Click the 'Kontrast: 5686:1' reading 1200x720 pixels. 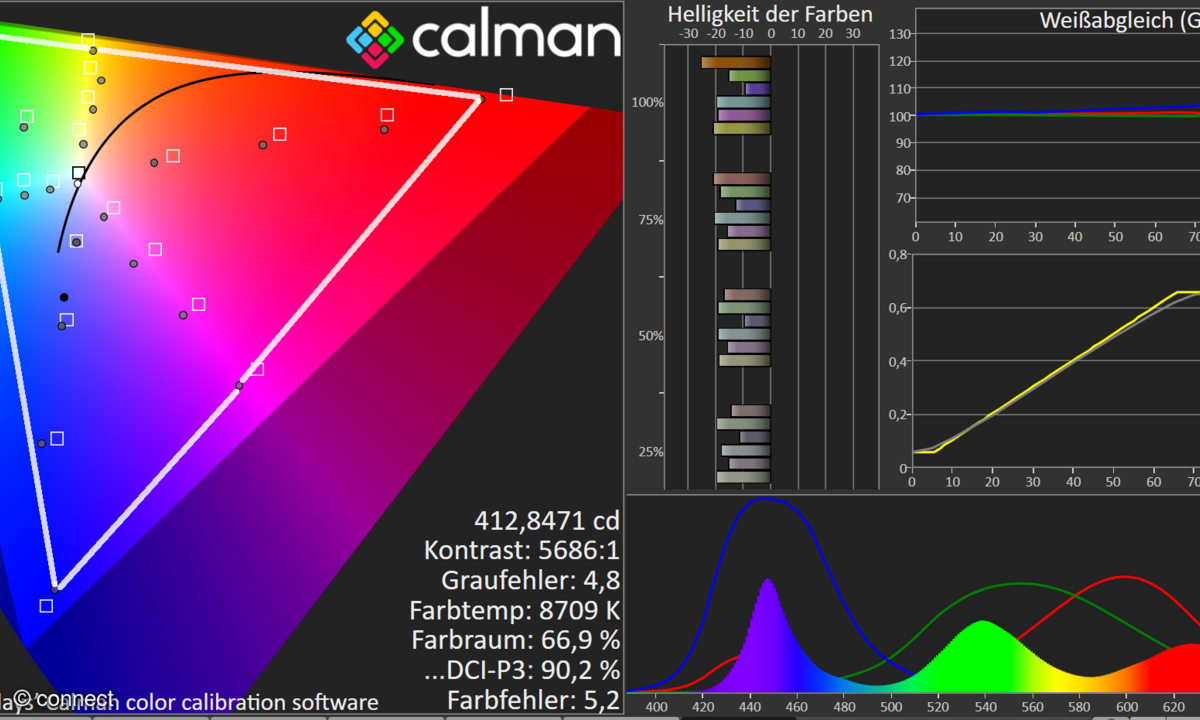pos(521,550)
